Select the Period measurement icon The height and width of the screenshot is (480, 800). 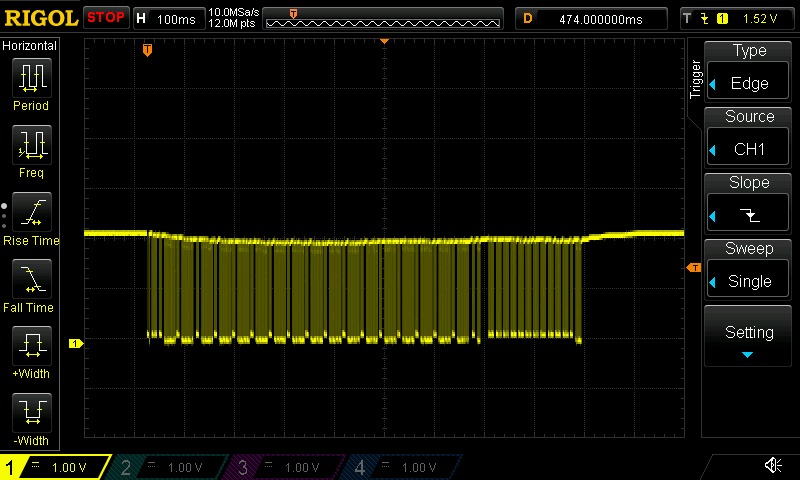coord(30,84)
